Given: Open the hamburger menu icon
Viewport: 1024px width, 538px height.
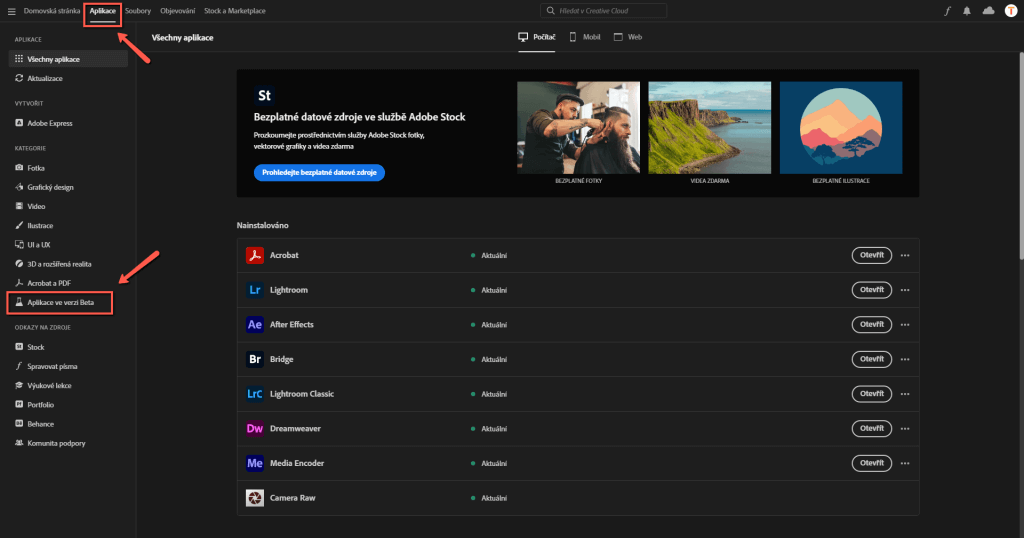Looking at the screenshot, I should click(11, 11).
